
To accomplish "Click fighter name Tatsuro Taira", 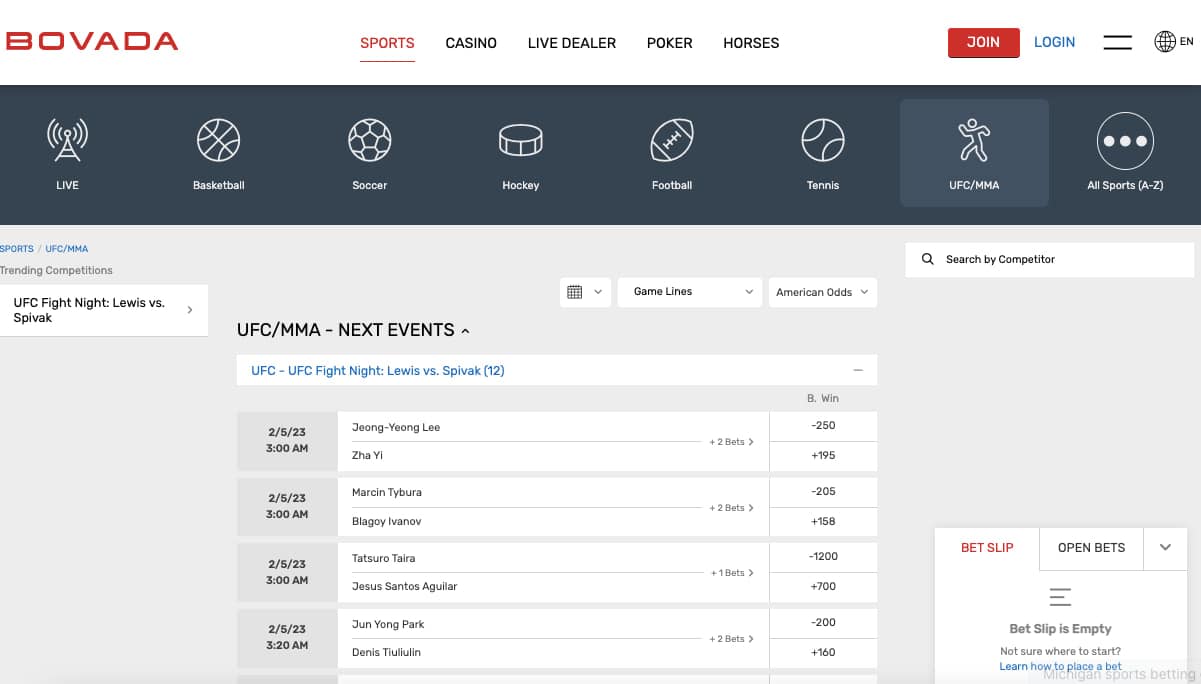I will [383, 558].
